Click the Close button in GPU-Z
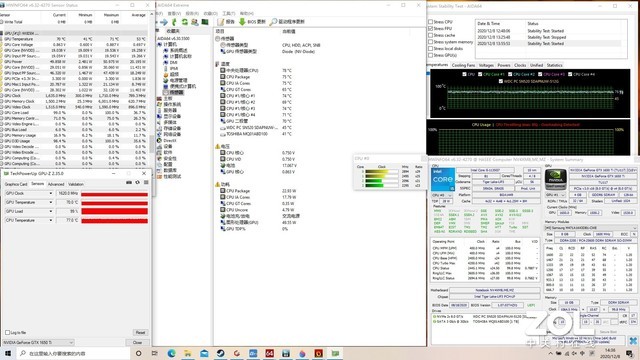 138,342
